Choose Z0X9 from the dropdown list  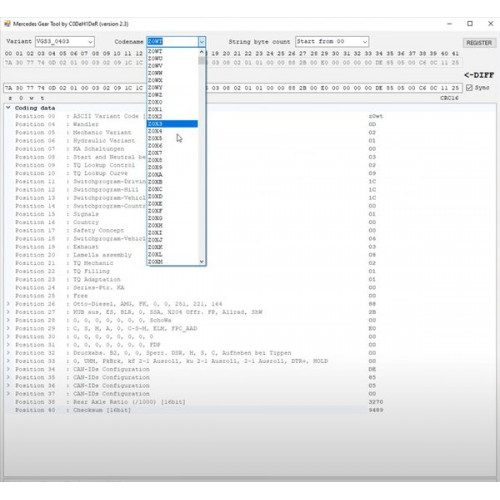coord(172,167)
